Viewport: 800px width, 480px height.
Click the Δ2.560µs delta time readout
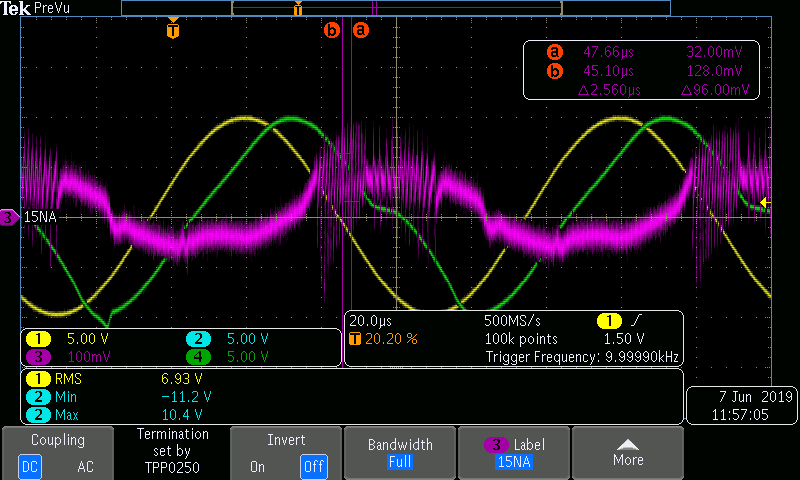point(609,90)
